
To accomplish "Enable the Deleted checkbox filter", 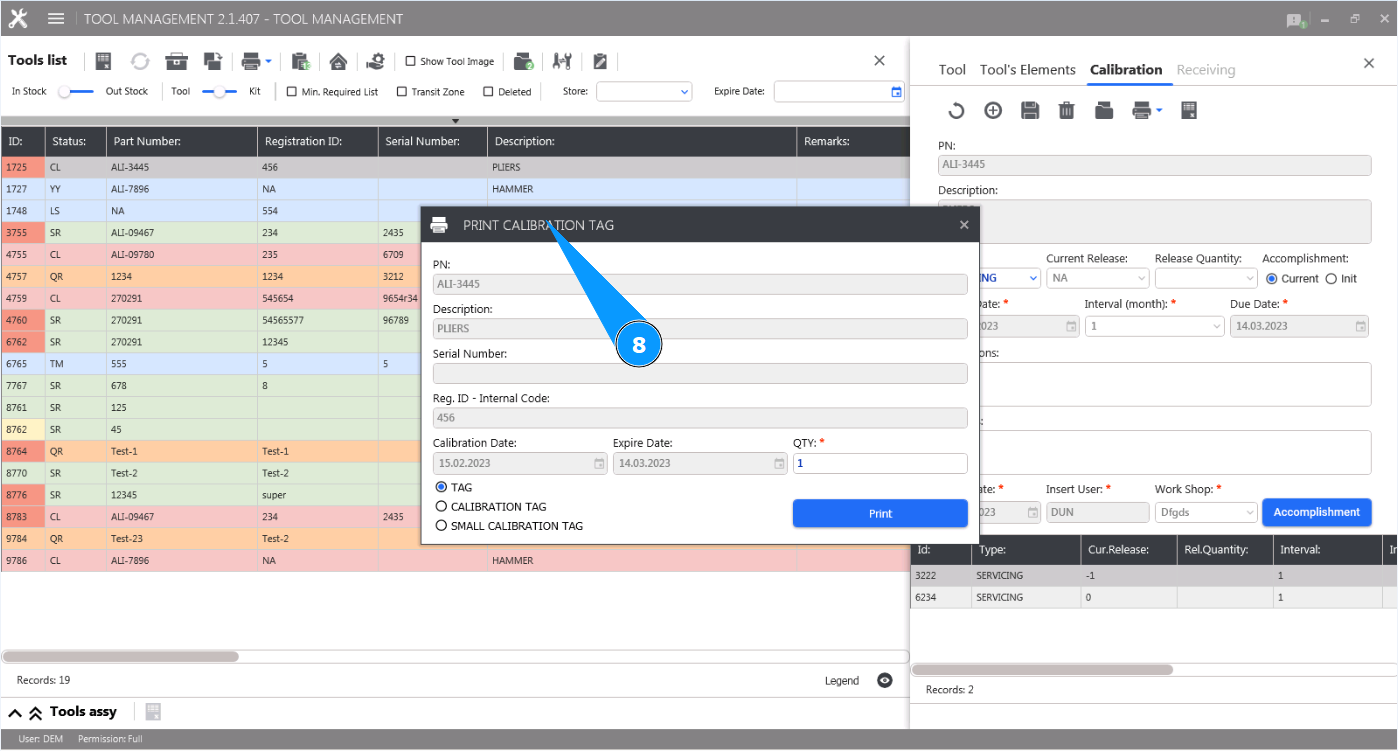I will [x=488, y=92].
